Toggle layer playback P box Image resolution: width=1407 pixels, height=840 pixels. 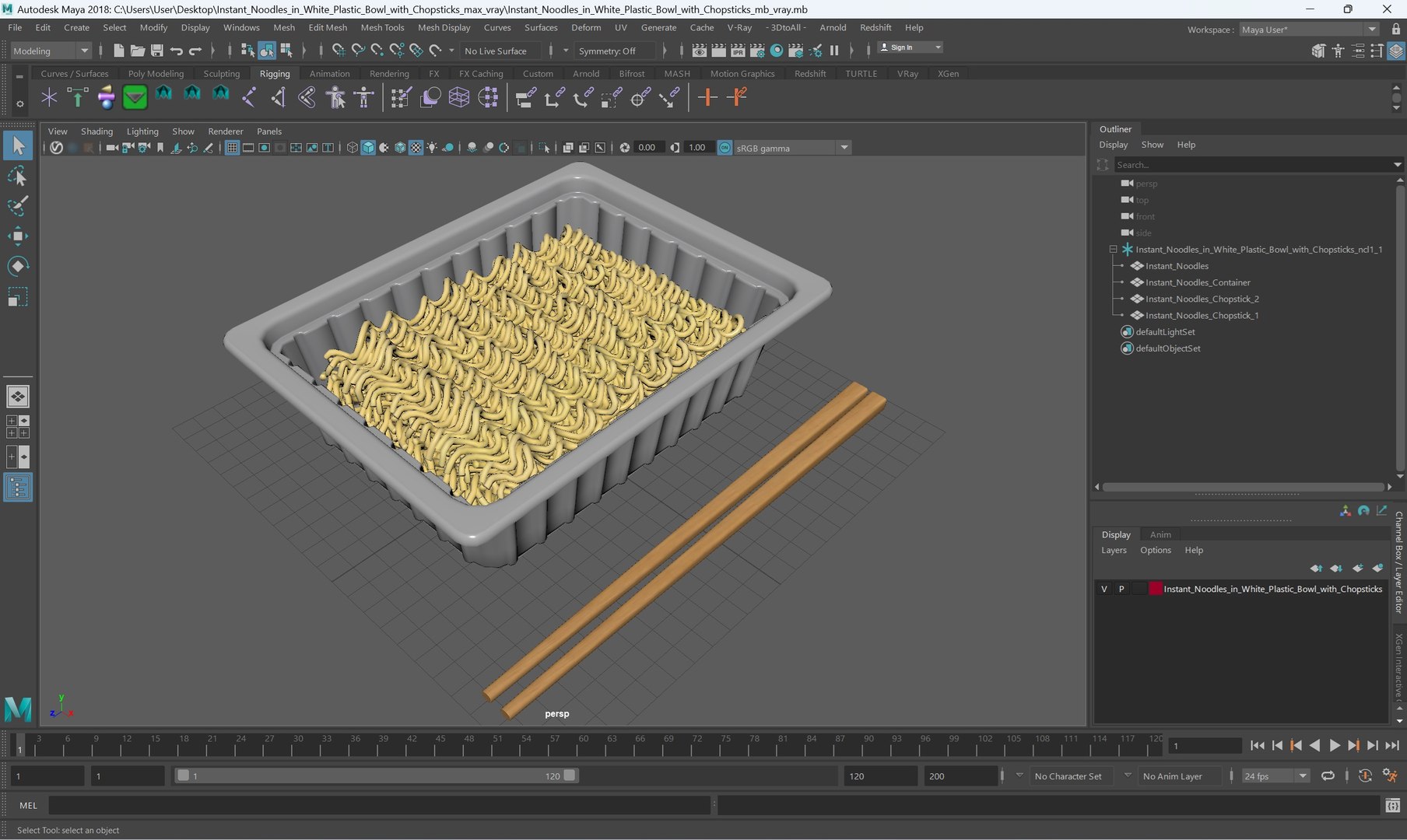point(1121,589)
